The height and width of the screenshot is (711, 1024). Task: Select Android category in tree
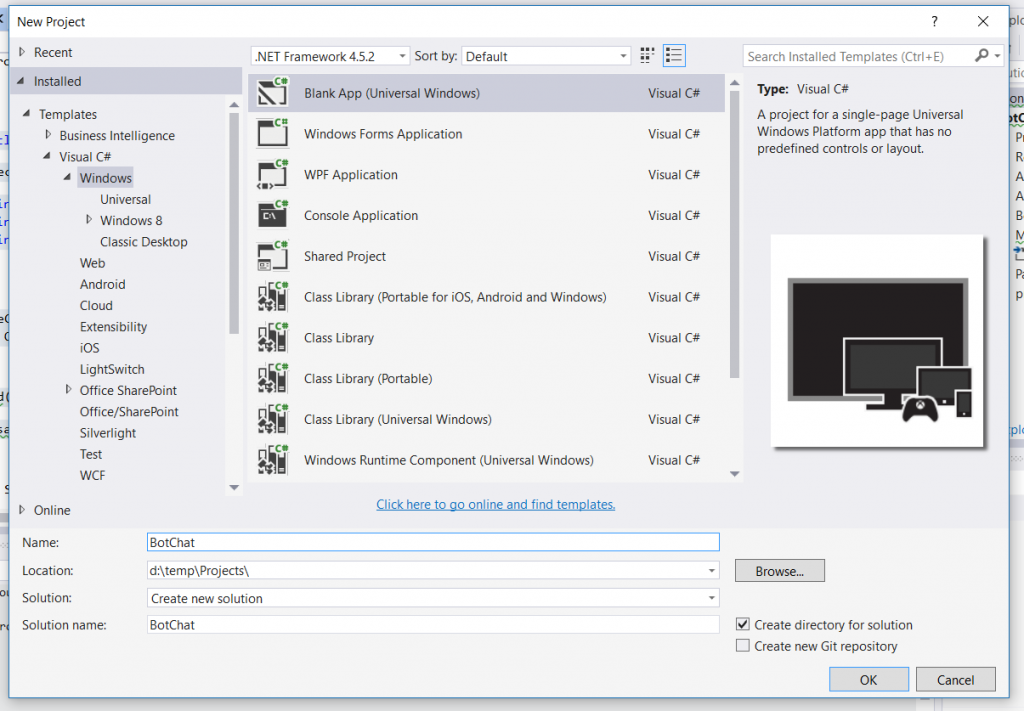[x=103, y=284]
